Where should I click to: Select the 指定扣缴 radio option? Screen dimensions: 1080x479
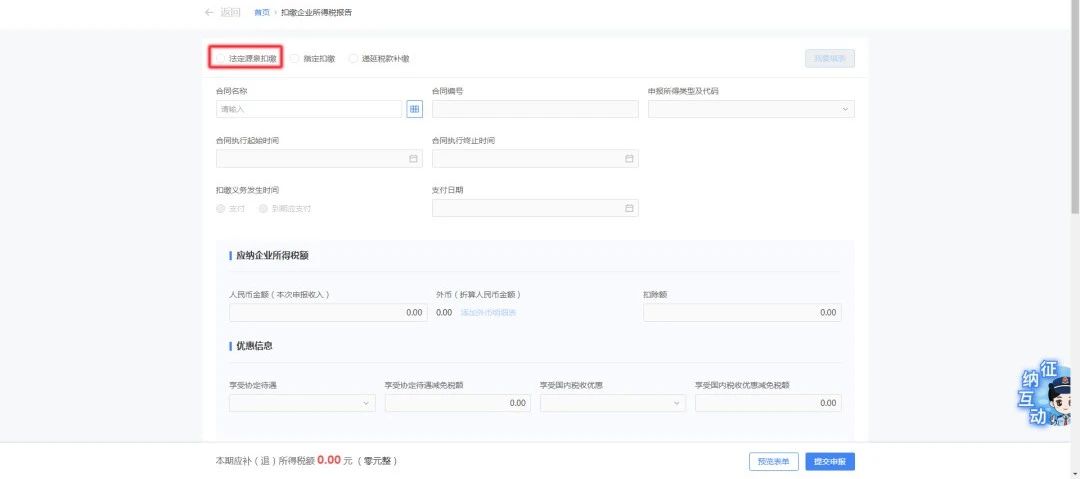pos(294,59)
